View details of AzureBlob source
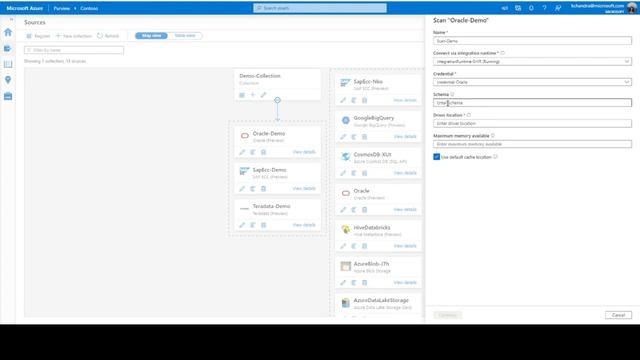The height and width of the screenshot is (360, 640). 405,282
